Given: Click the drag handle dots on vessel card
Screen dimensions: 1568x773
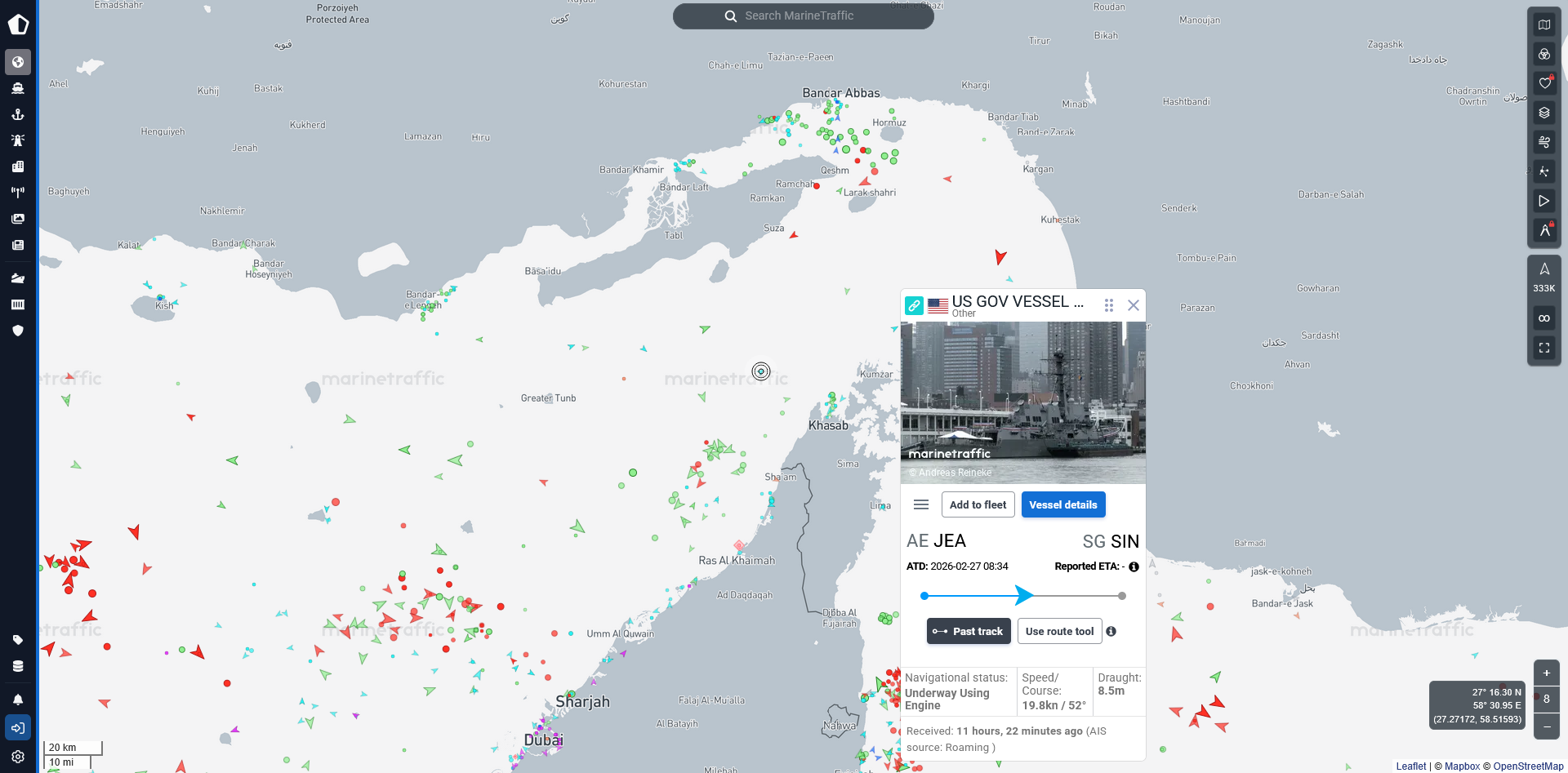Looking at the screenshot, I should [1109, 305].
